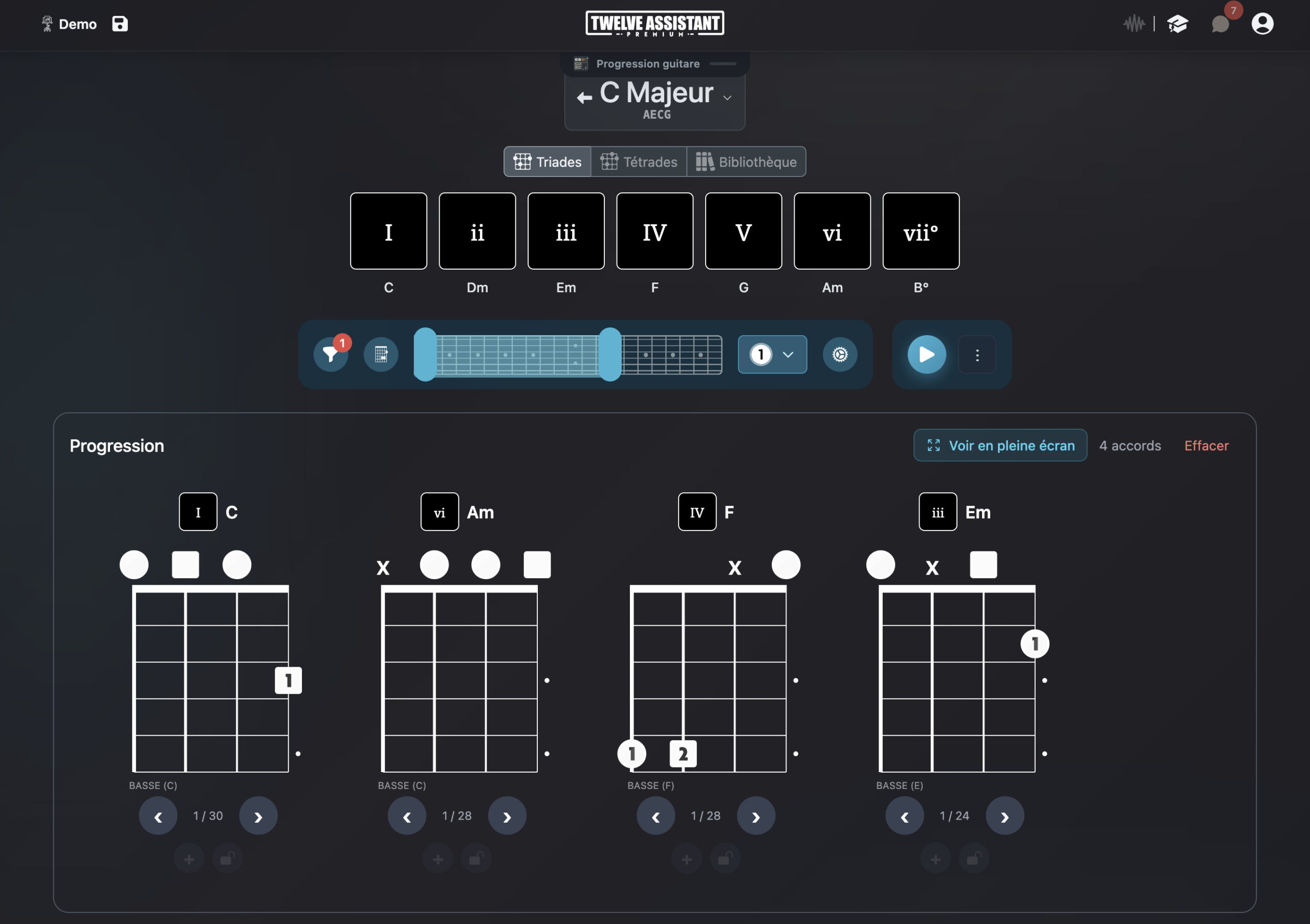Open the graduation cap tutorials icon
Image resolution: width=1310 pixels, height=924 pixels.
tap(1177, 24)
